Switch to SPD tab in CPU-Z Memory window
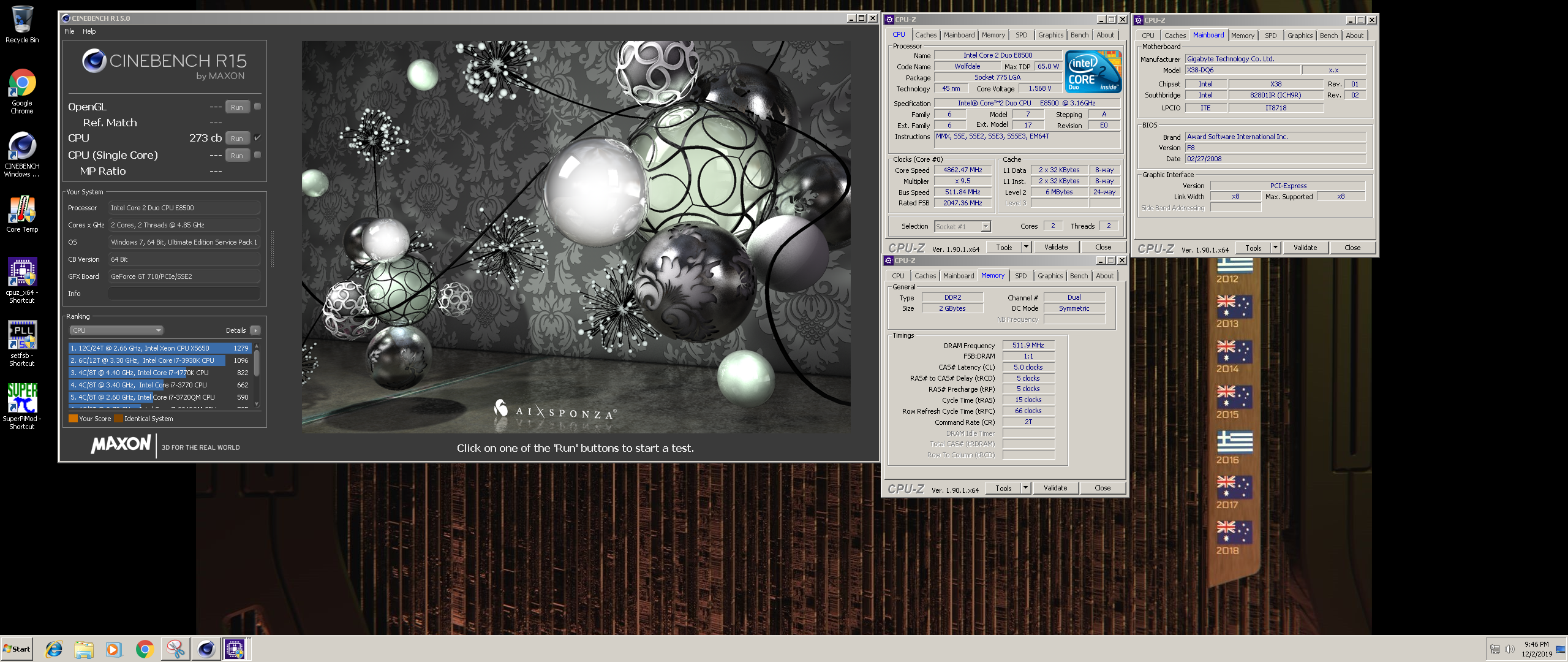 coord(1021,276)
